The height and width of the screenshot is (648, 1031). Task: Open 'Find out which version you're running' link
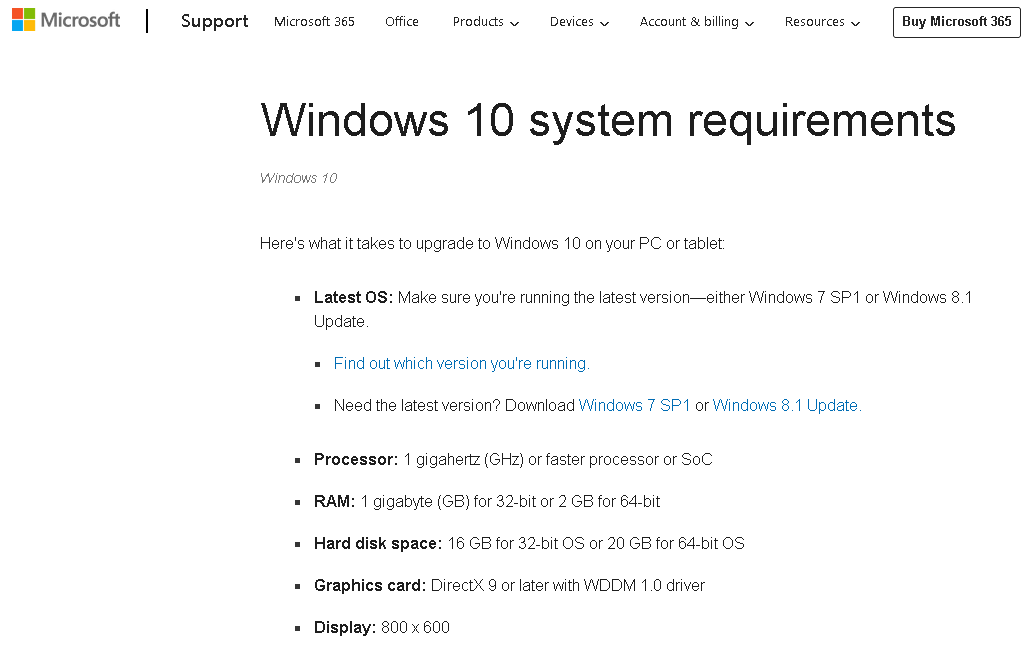click(x=461, y=363)
